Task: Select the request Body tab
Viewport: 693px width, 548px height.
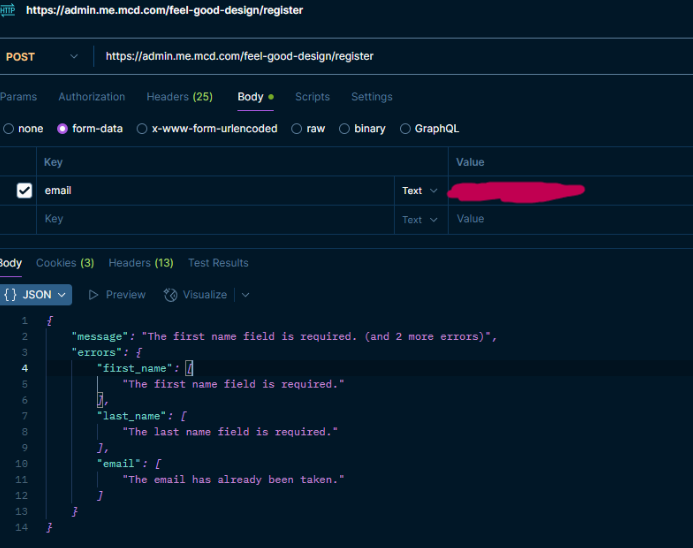Action: click(x=255, y=97)
